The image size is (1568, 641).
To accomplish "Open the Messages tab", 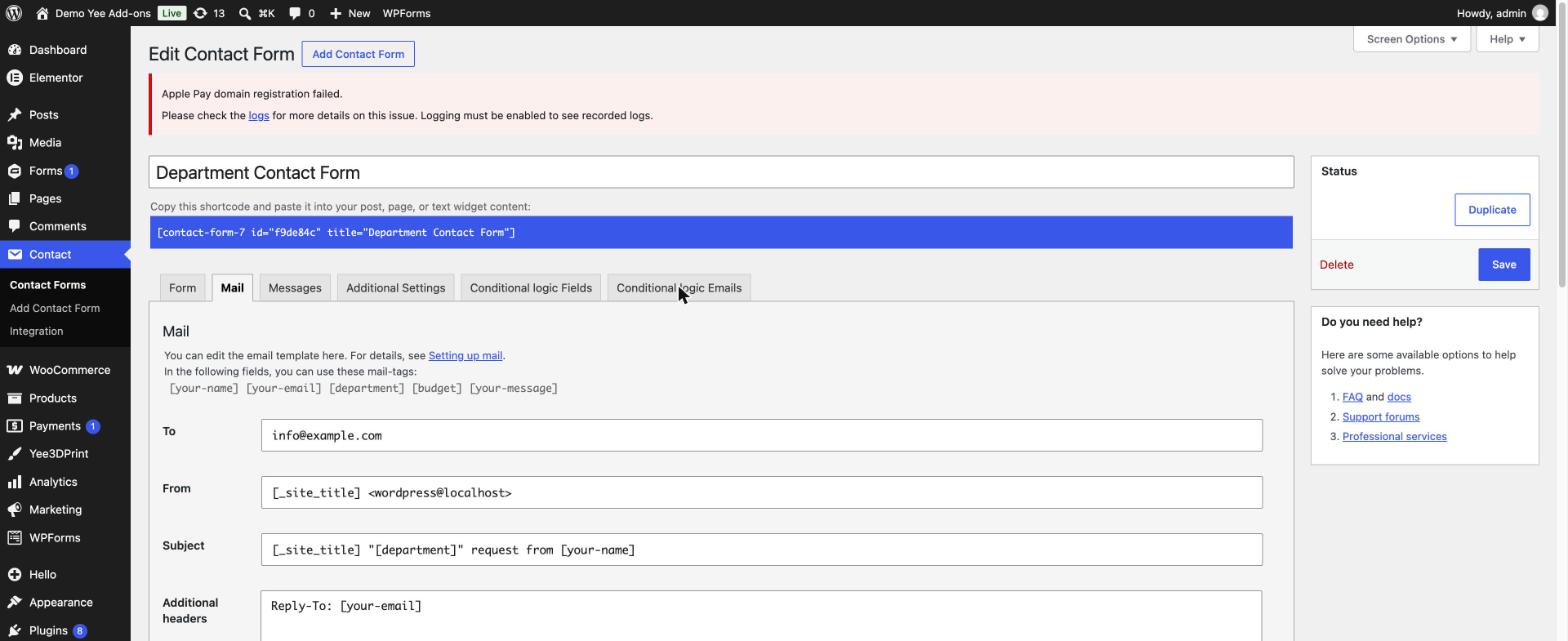I will [295, 288].
